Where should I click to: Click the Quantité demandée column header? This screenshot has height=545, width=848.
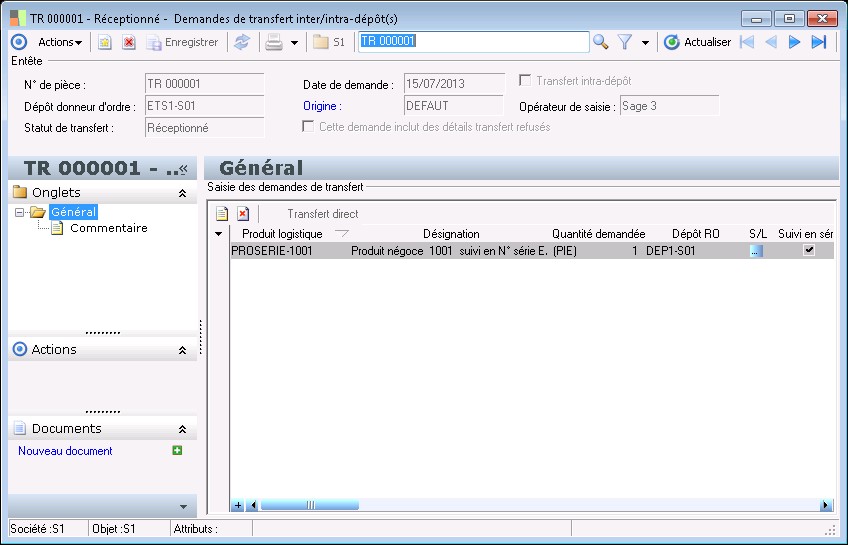(599, 234)
